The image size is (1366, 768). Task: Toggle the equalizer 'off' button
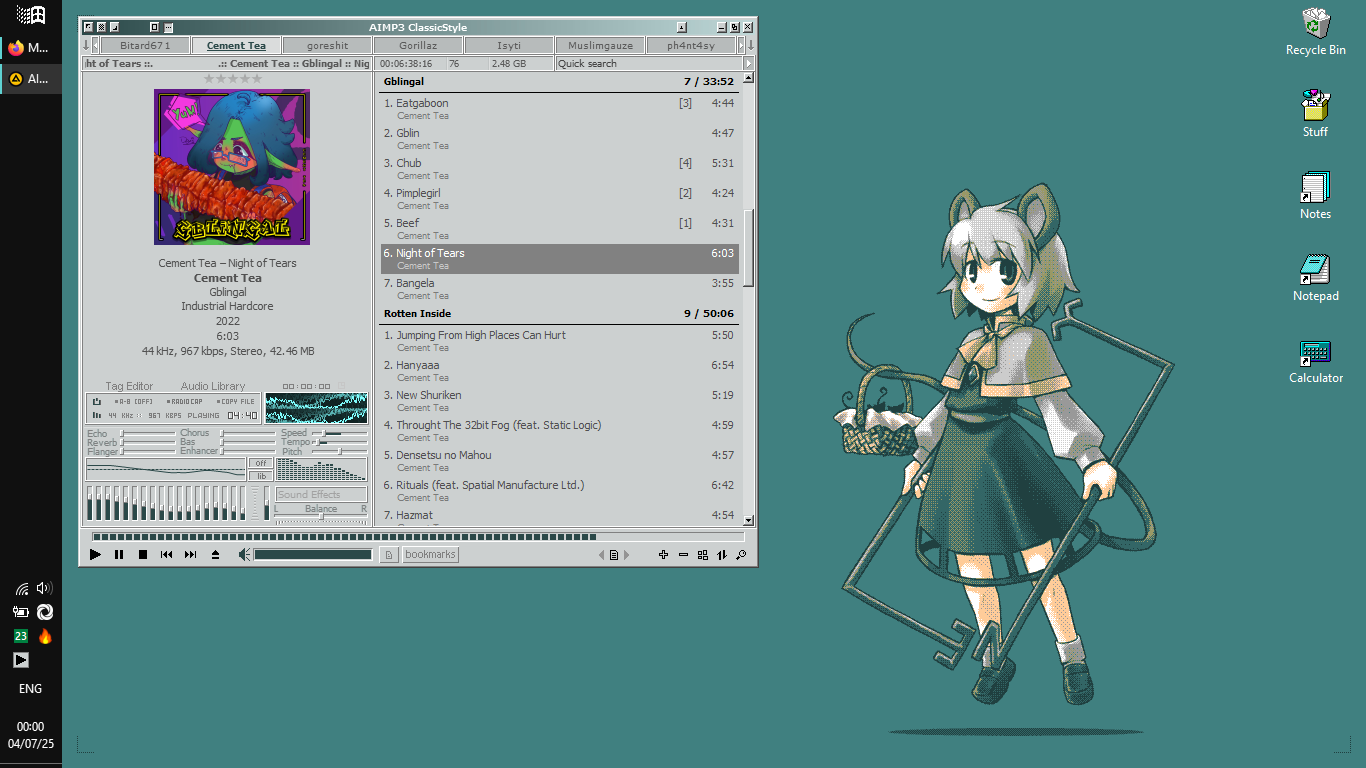(x=261, y=463)
